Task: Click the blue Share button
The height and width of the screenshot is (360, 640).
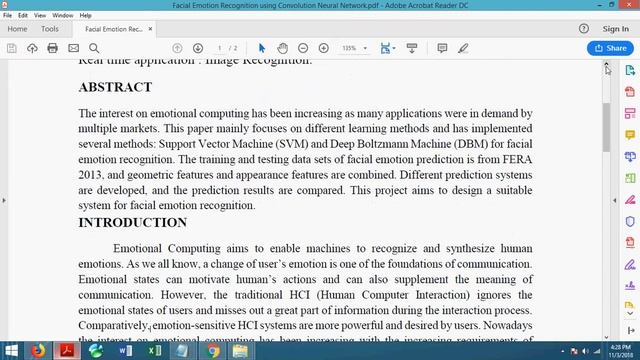Action: (610, 48)
